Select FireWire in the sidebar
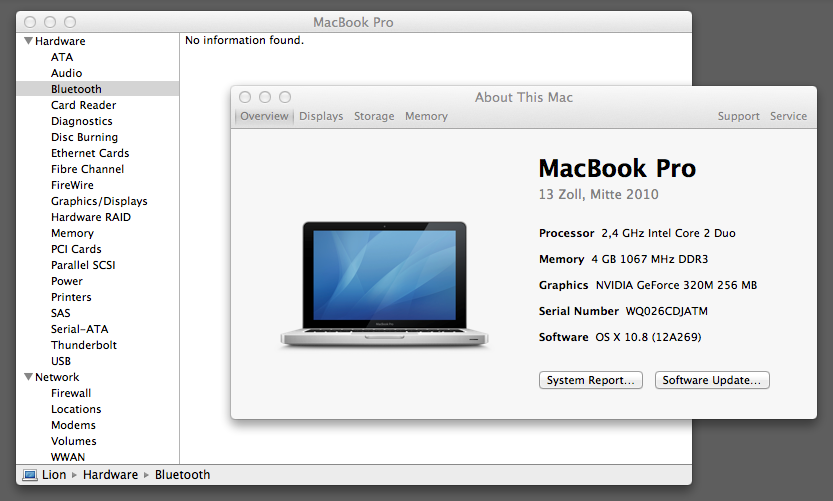 tap(72, 185)
